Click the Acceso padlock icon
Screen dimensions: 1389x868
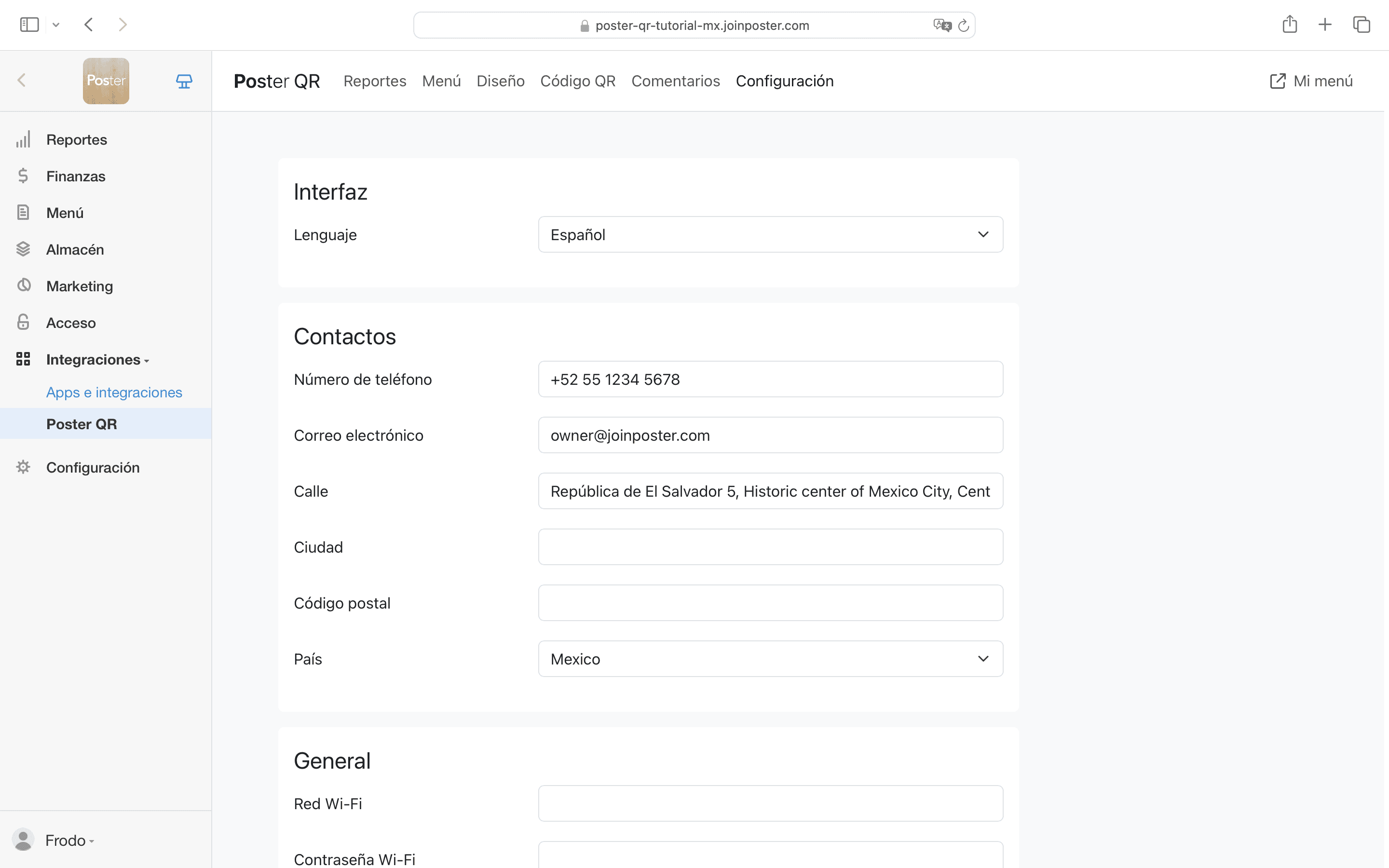pyautogui.click(x=23, y=322)
